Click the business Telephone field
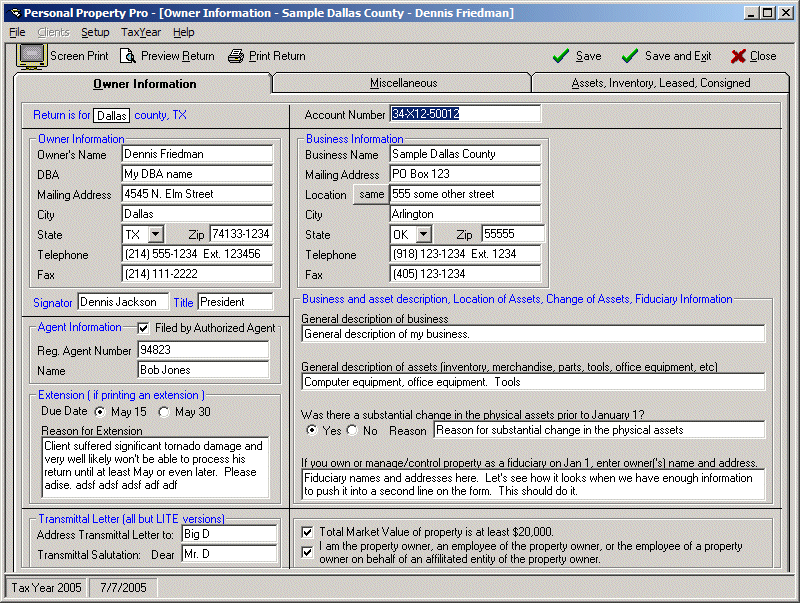 click(465, 254)
